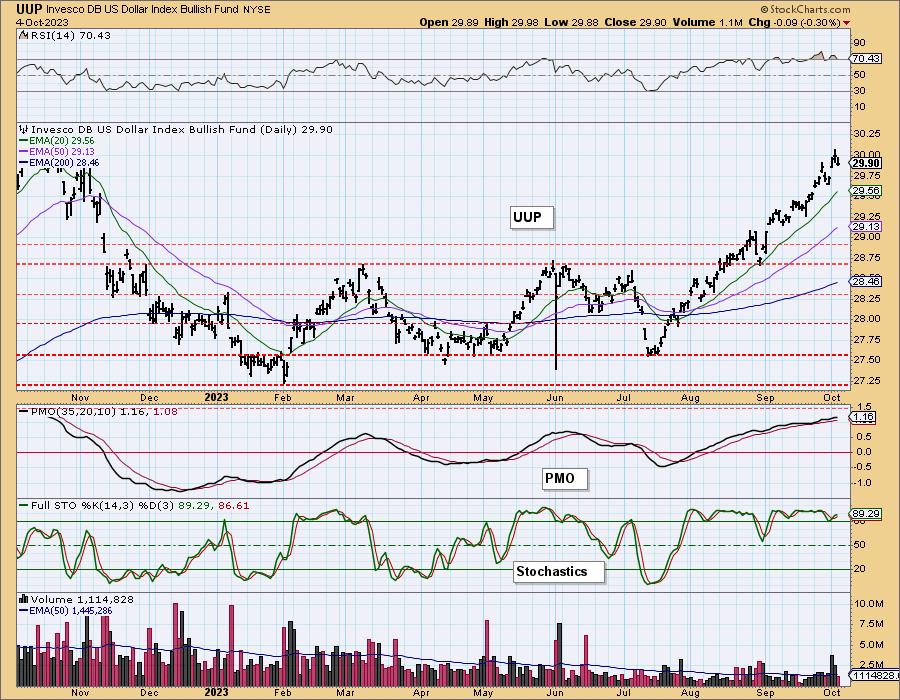Click the Volume 1.1M header value

click(x=707, y=22)
